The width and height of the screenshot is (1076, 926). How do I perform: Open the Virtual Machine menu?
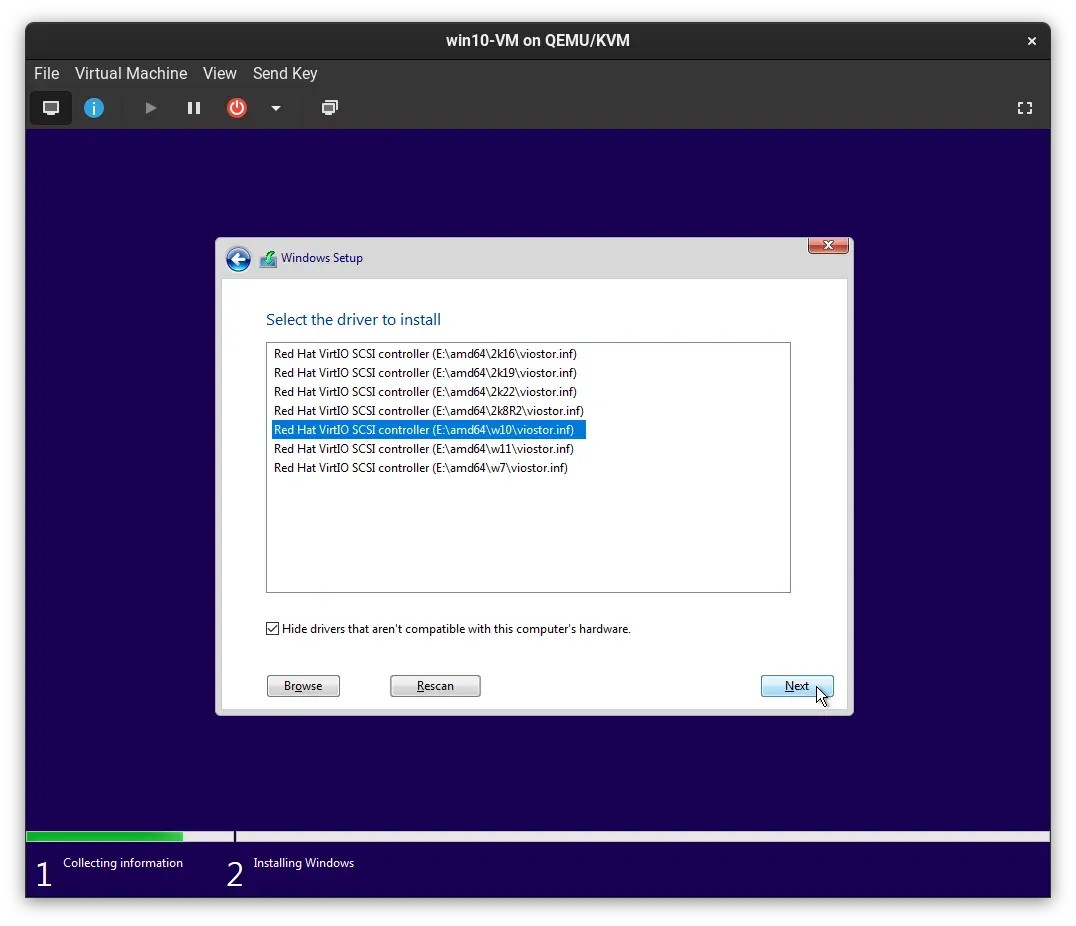click(x=131, y=73)
